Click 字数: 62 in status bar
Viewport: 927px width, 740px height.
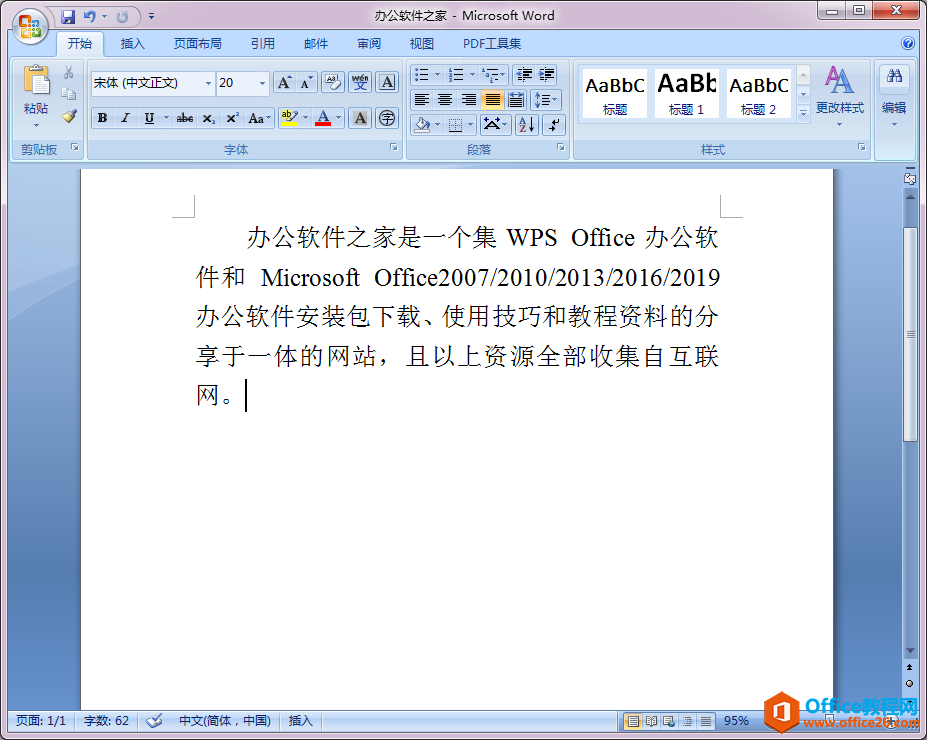click(x=106, y=720)
